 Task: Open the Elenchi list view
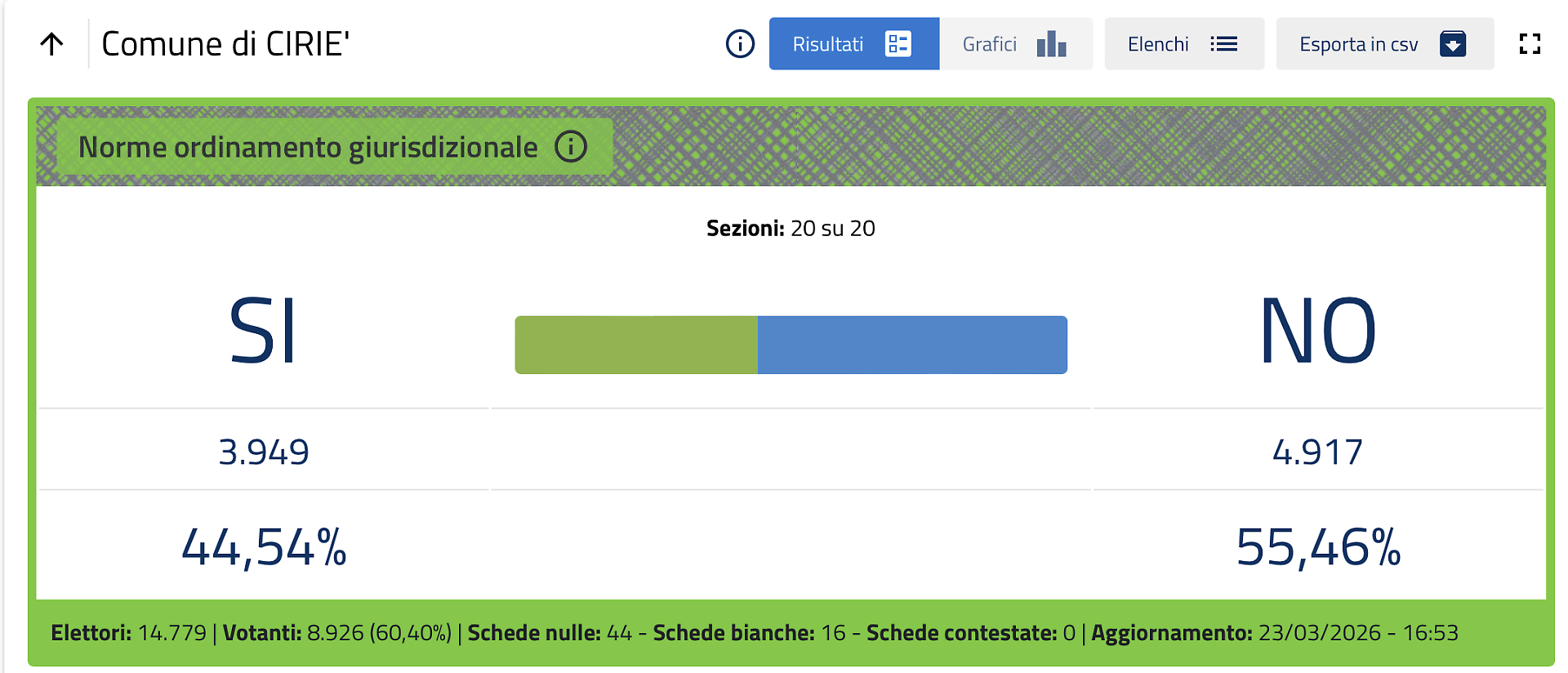(x=1158, y=44)
